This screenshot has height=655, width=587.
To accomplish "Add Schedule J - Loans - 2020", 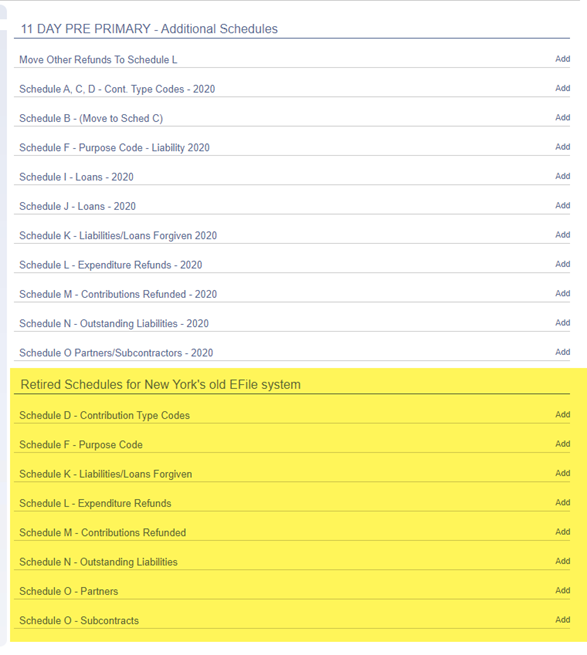I will (562, 205).
